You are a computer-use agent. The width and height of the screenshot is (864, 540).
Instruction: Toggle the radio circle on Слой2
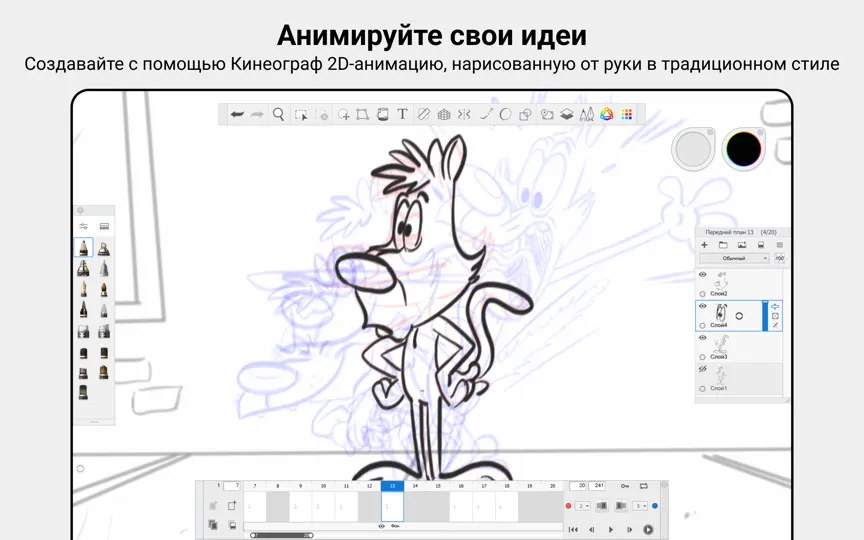pyautogui.click(x=703, y=294)
